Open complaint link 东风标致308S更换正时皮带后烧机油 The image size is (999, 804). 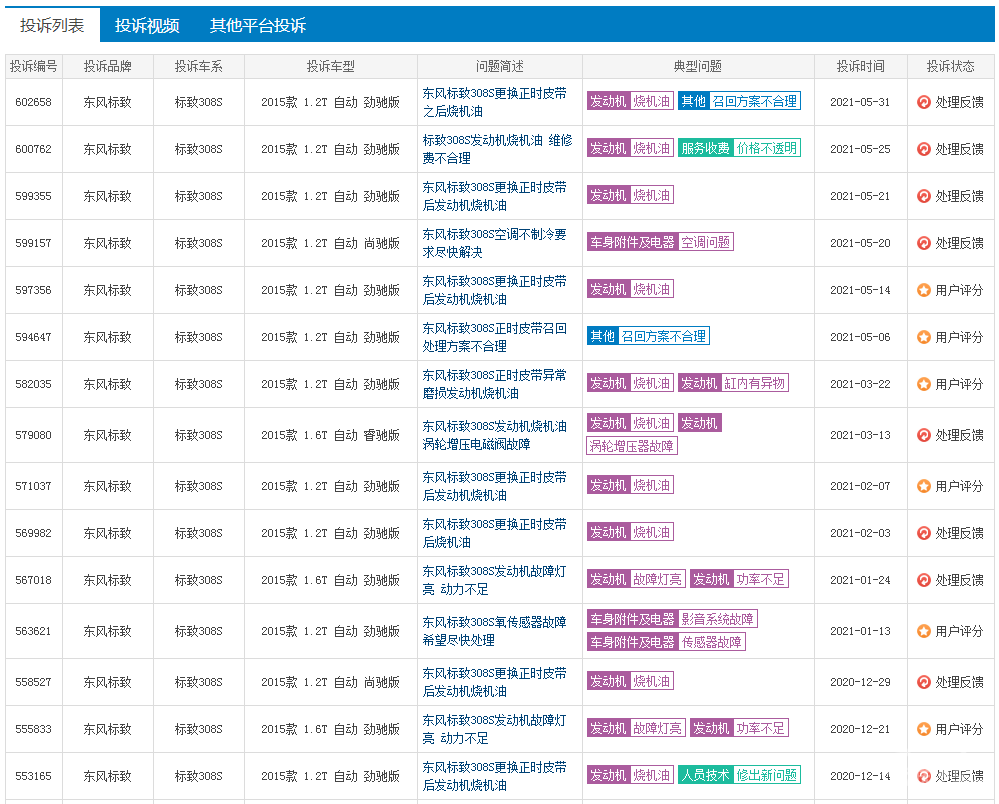tap(494, 533)
